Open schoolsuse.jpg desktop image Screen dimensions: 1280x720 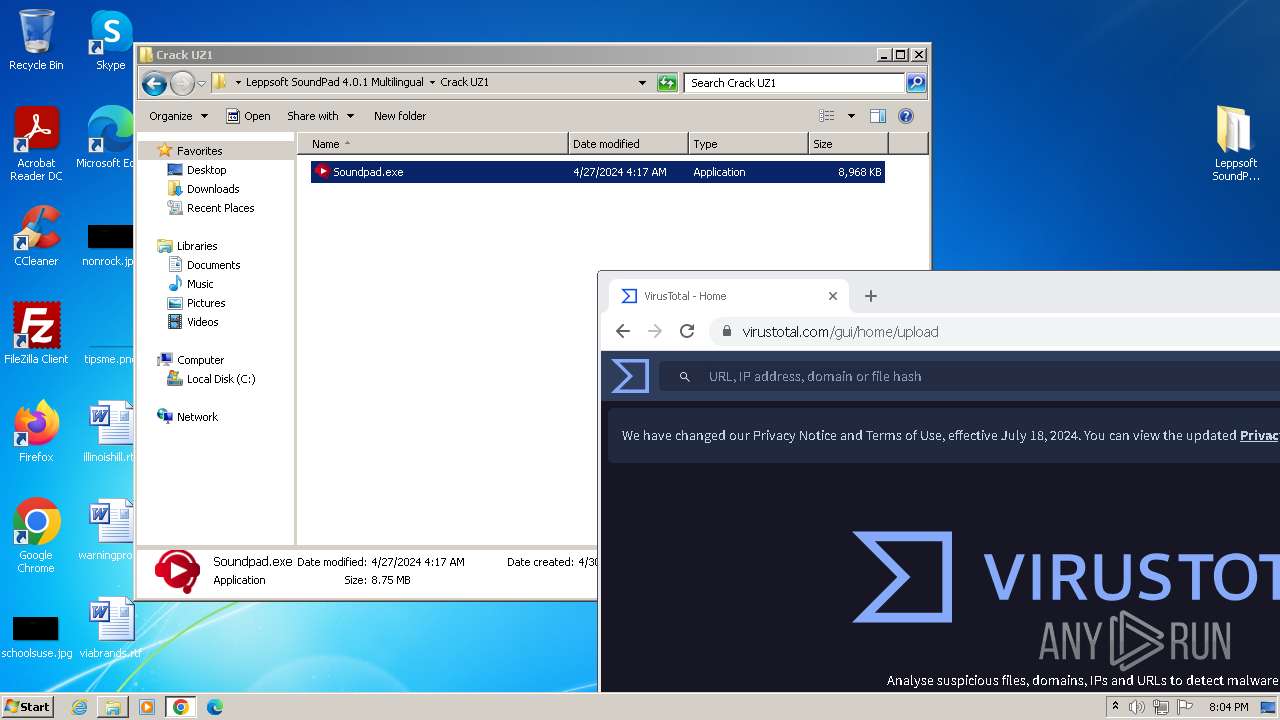(36, 636)
